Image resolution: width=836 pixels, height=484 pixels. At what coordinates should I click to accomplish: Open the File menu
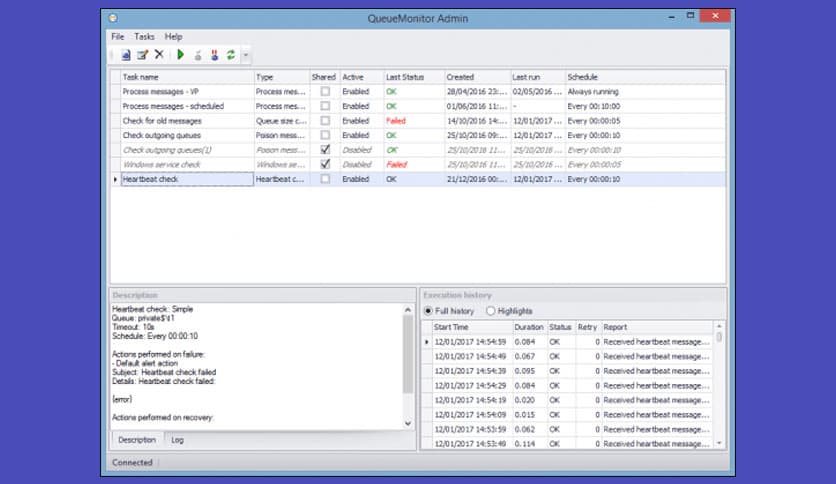coord(118,37)
